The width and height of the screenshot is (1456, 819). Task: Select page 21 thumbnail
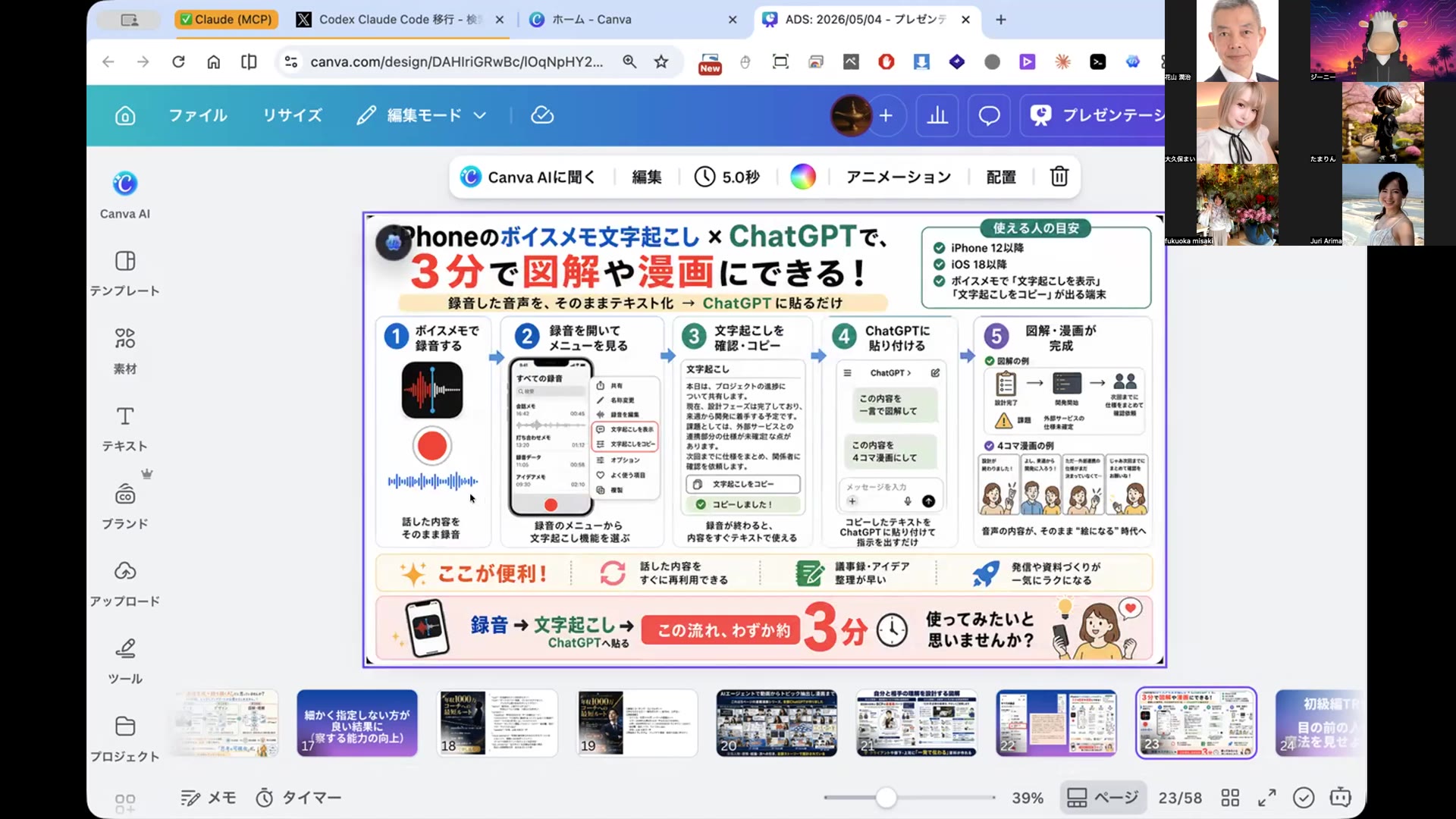[916, 723]
